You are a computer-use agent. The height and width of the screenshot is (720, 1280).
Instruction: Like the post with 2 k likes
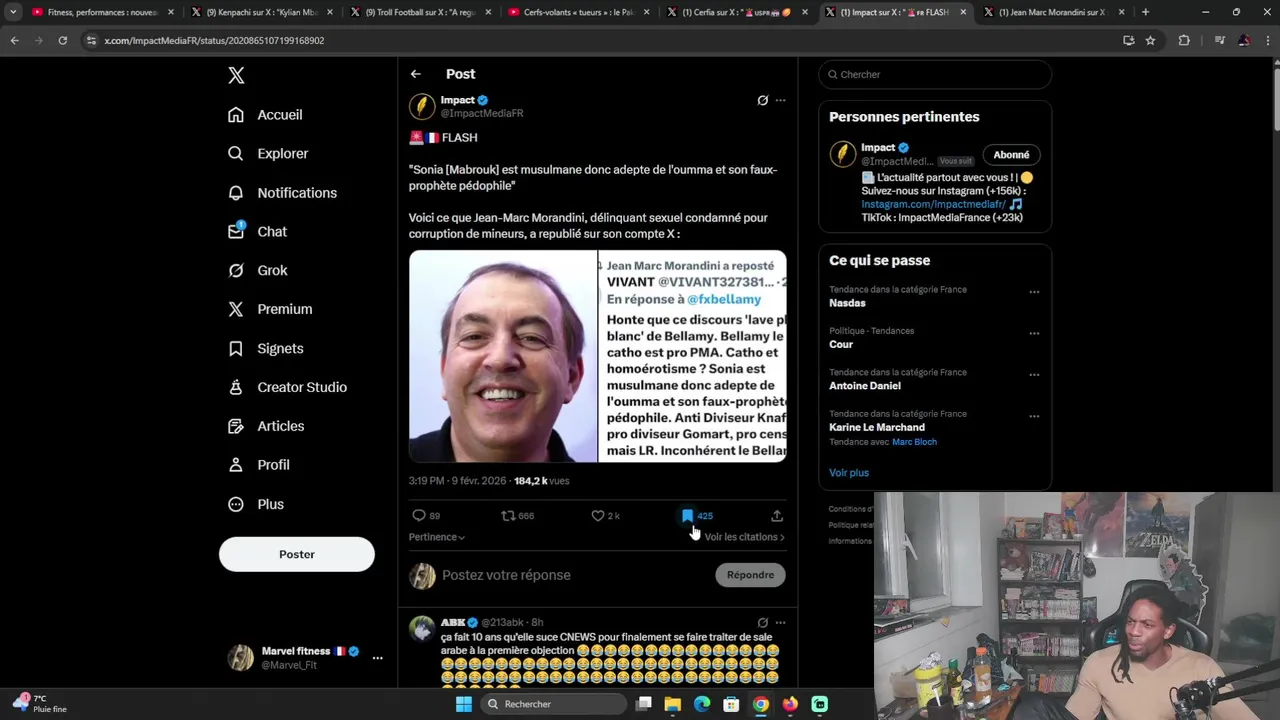coord(598,516)
